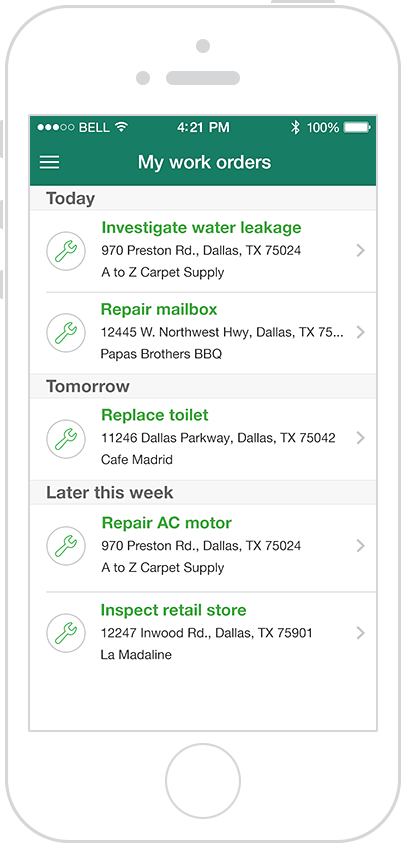401x843 pixels.
Task: Expand Repair mailbox order chevron
Action: (361, 332)
